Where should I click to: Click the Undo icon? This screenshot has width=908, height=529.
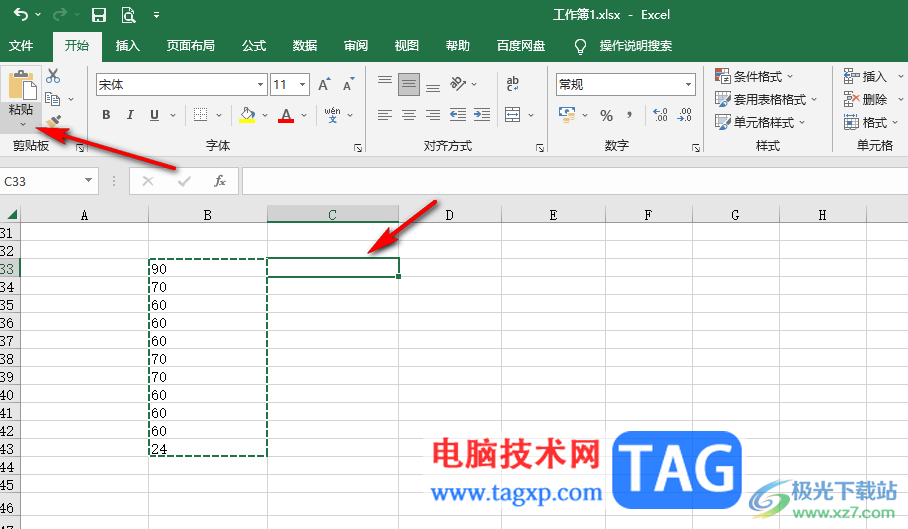click(x=21, y=14)
